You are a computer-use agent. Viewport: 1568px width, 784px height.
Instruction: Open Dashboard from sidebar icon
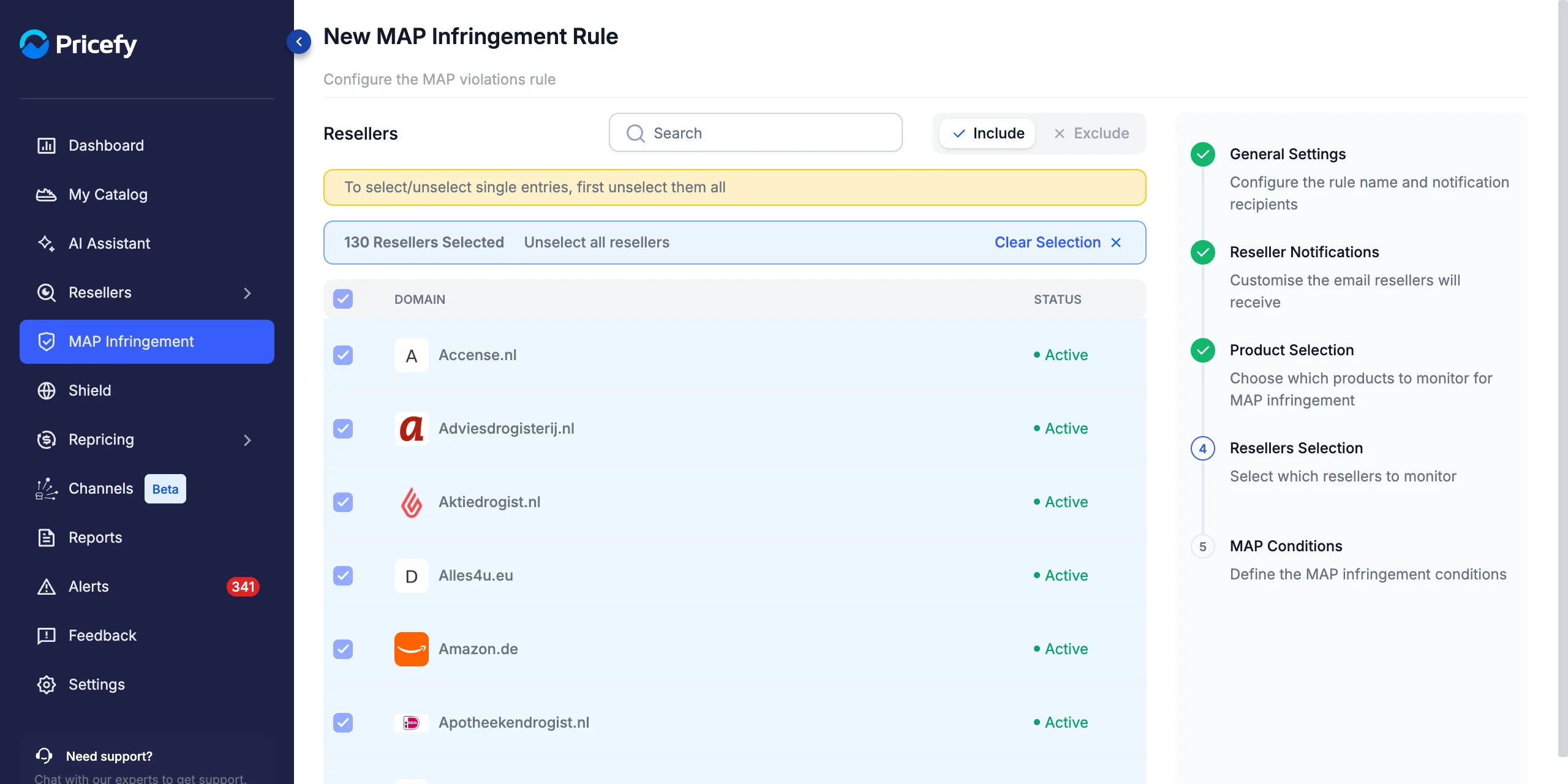click(47, 146)
